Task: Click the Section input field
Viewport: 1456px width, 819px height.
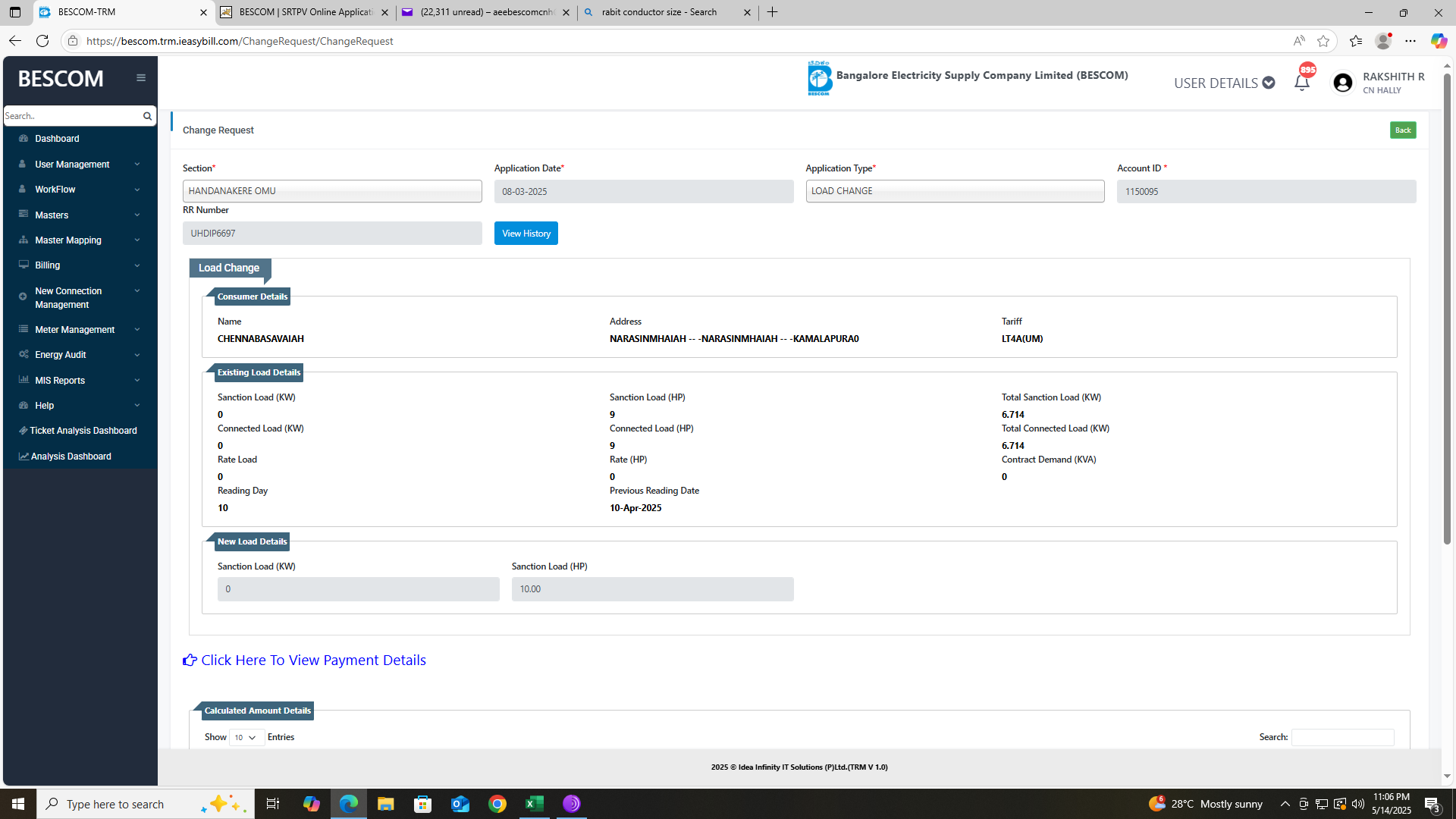Action: tap(332, 191)
